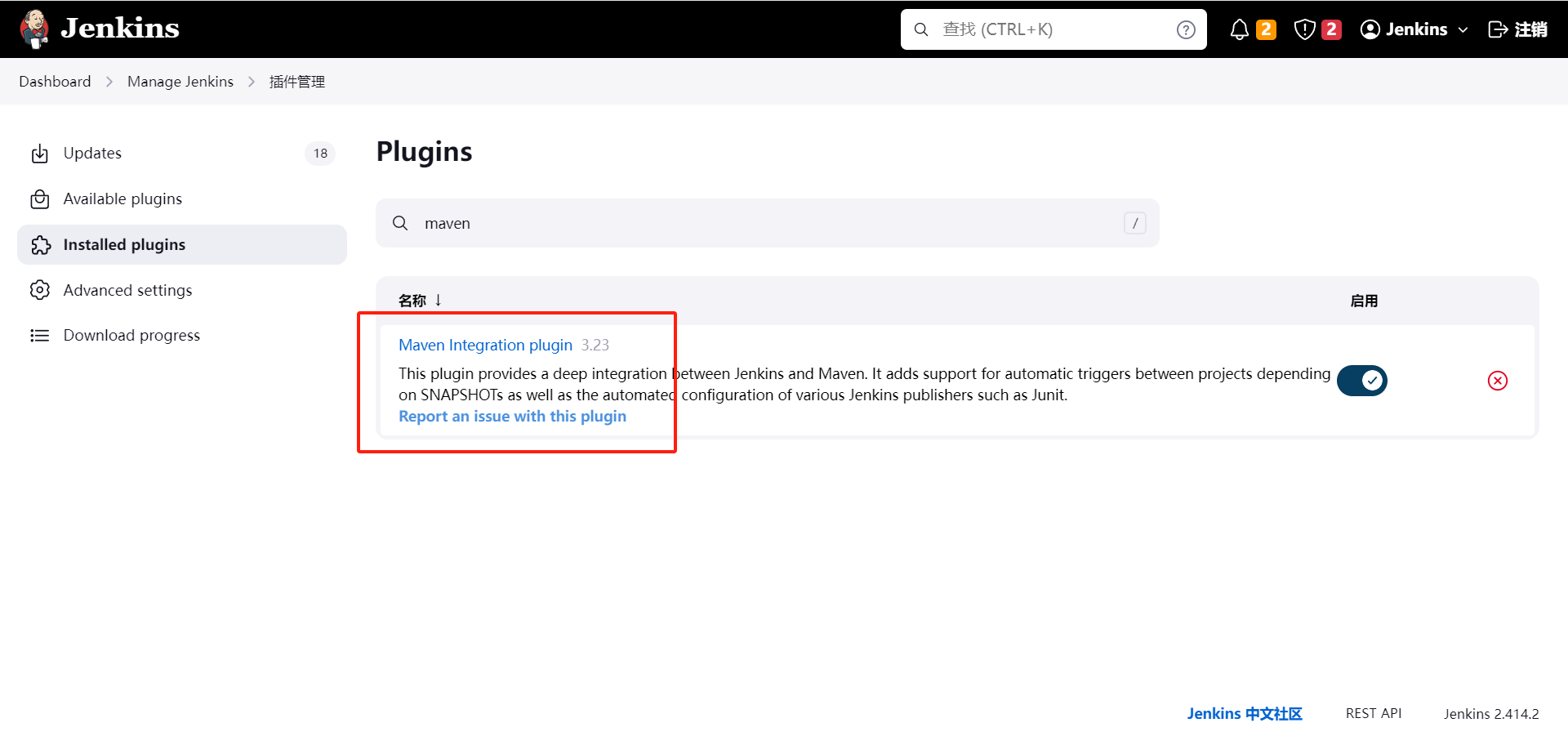Expand the chevron after Dashboard breadcrumb

pyautogui.click(x=109, y=82)
